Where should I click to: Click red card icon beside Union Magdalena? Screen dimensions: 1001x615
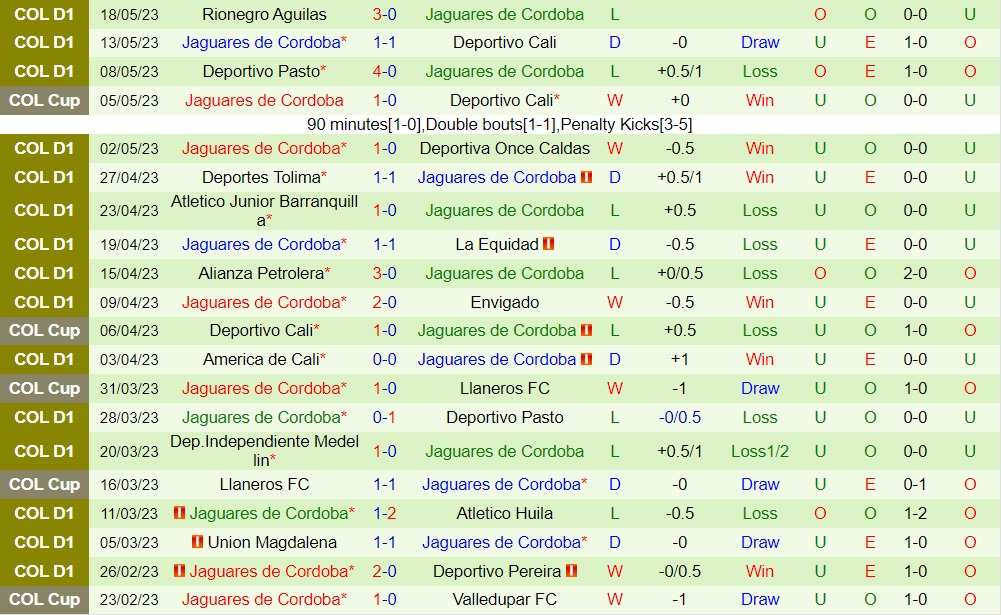(x=198, y=542)
